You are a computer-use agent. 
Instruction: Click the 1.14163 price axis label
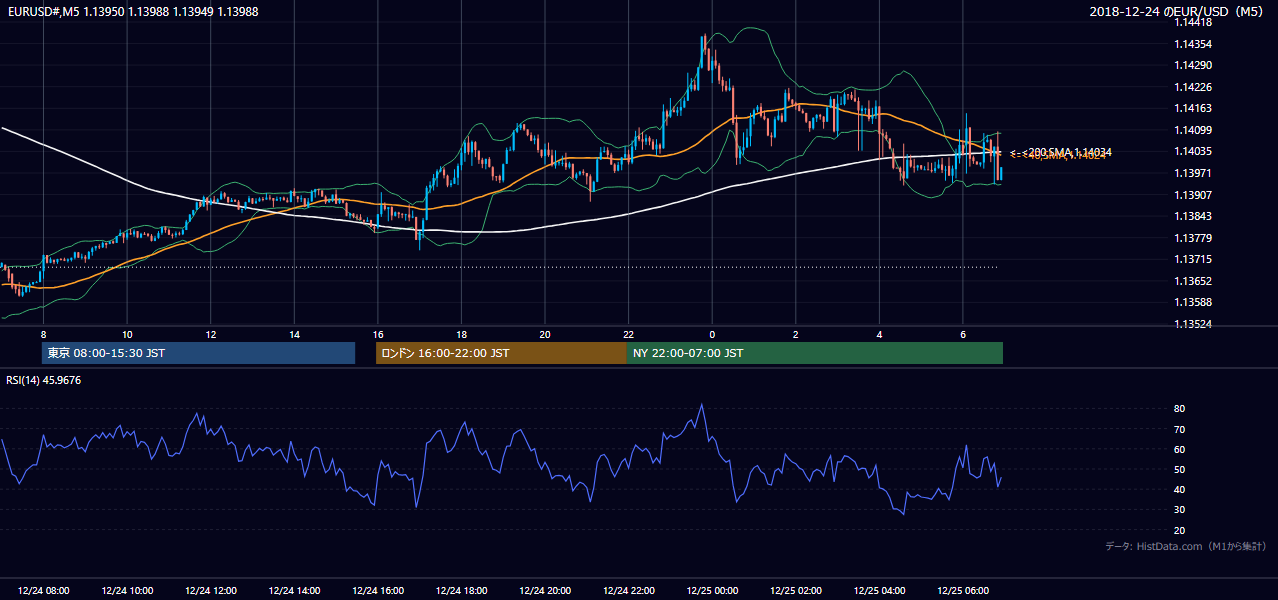pyautogui.click(x=1192, y=108)
